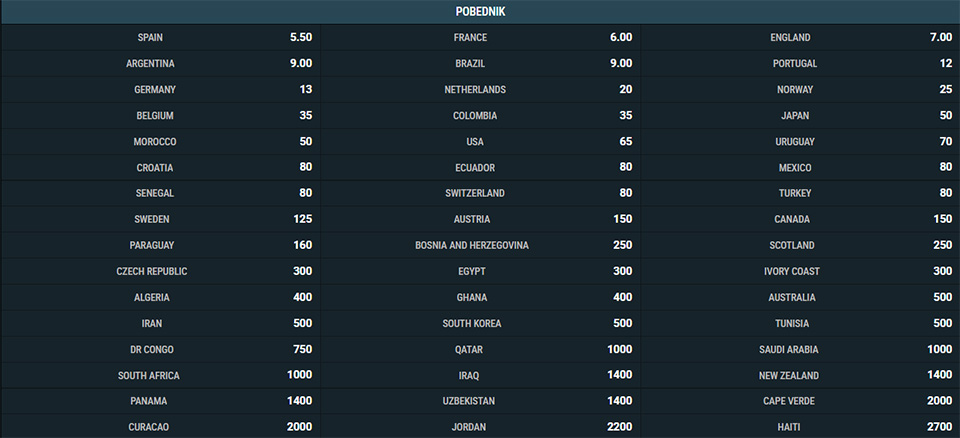Select Germany winner odds 13
Viewport: 960px width, 438px height.
[160, 89]
